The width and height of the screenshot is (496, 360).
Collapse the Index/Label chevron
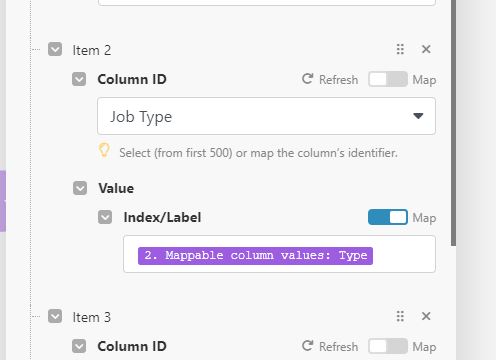[105, 217]
